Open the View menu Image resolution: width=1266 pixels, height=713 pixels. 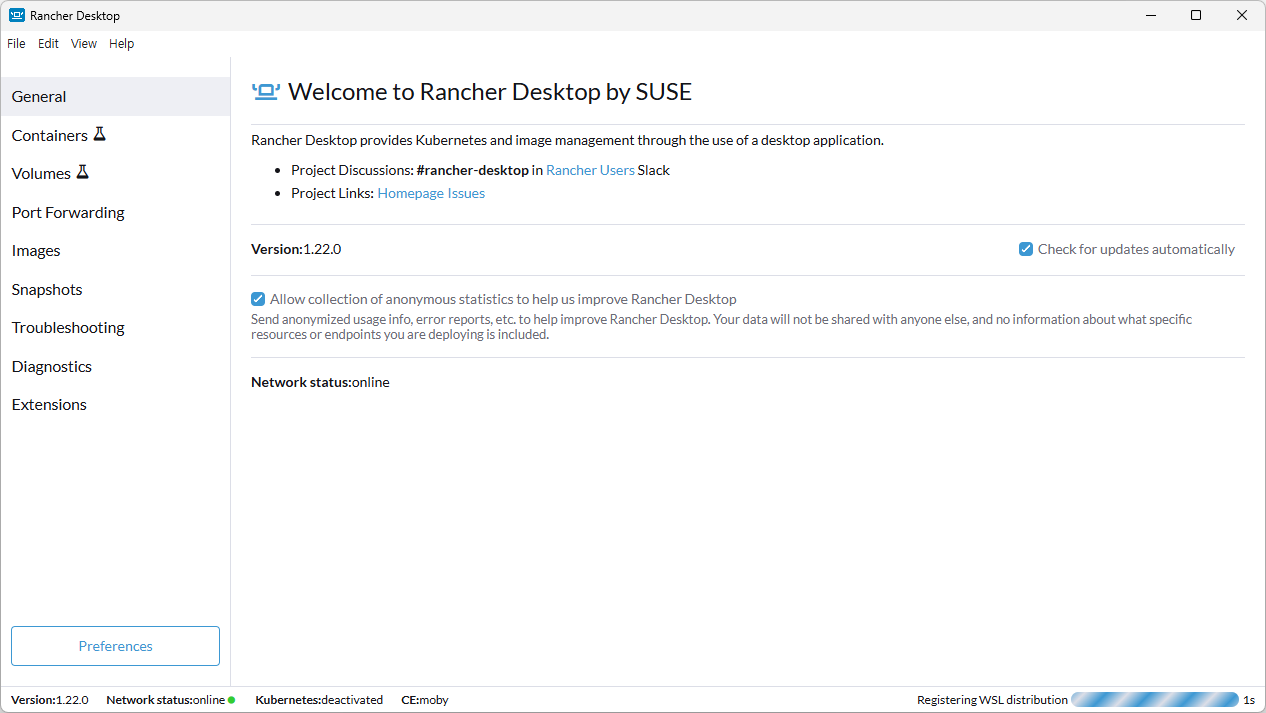pyautogui.click(x=84, y=44)
